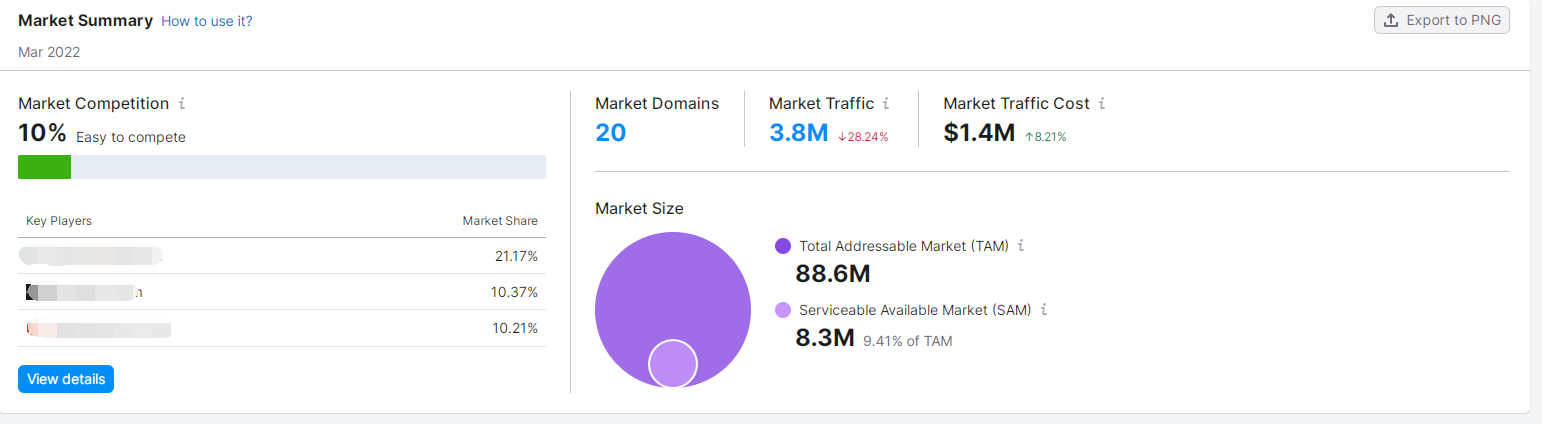This screenshot has width=1542, height=424.
Task: Open the How to use it link
Action: pyautogui.click(x=206, y=21)
